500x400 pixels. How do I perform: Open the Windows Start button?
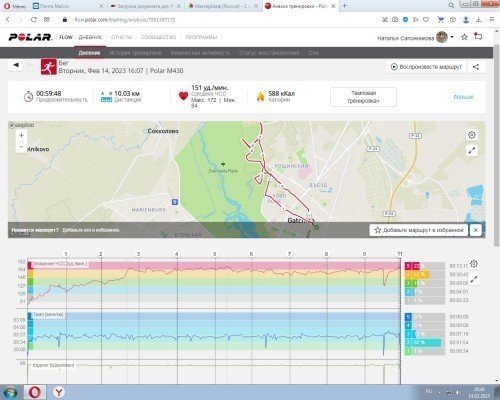[10, 392]
